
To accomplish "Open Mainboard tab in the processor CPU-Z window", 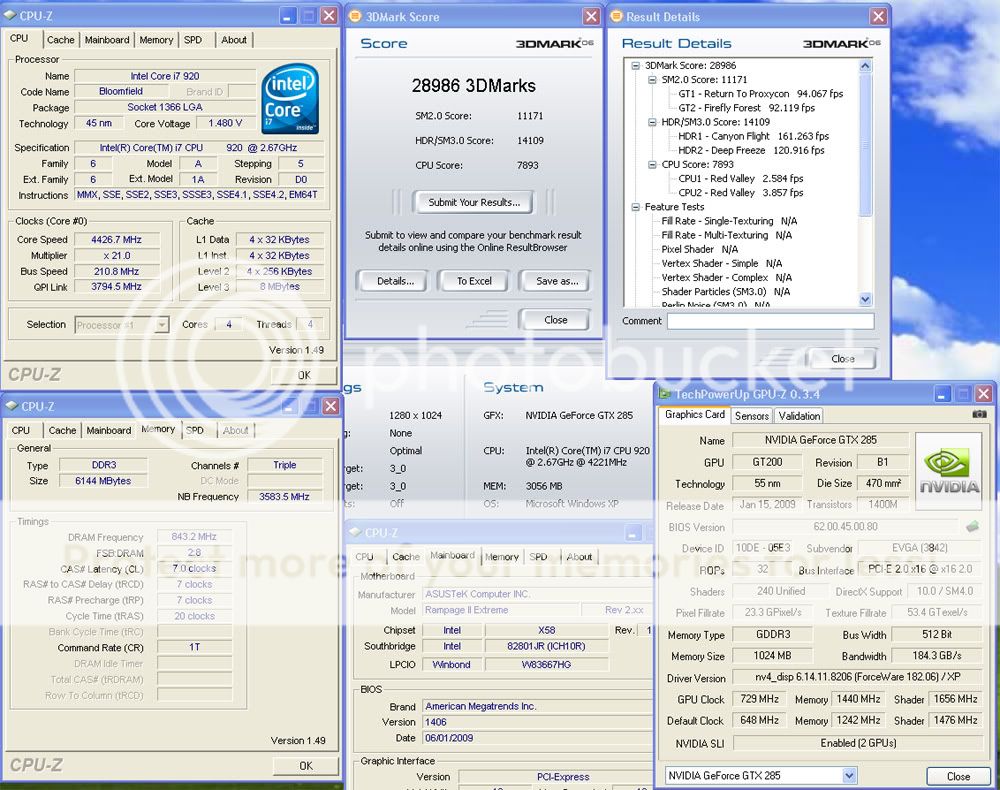I will point(107,40).
